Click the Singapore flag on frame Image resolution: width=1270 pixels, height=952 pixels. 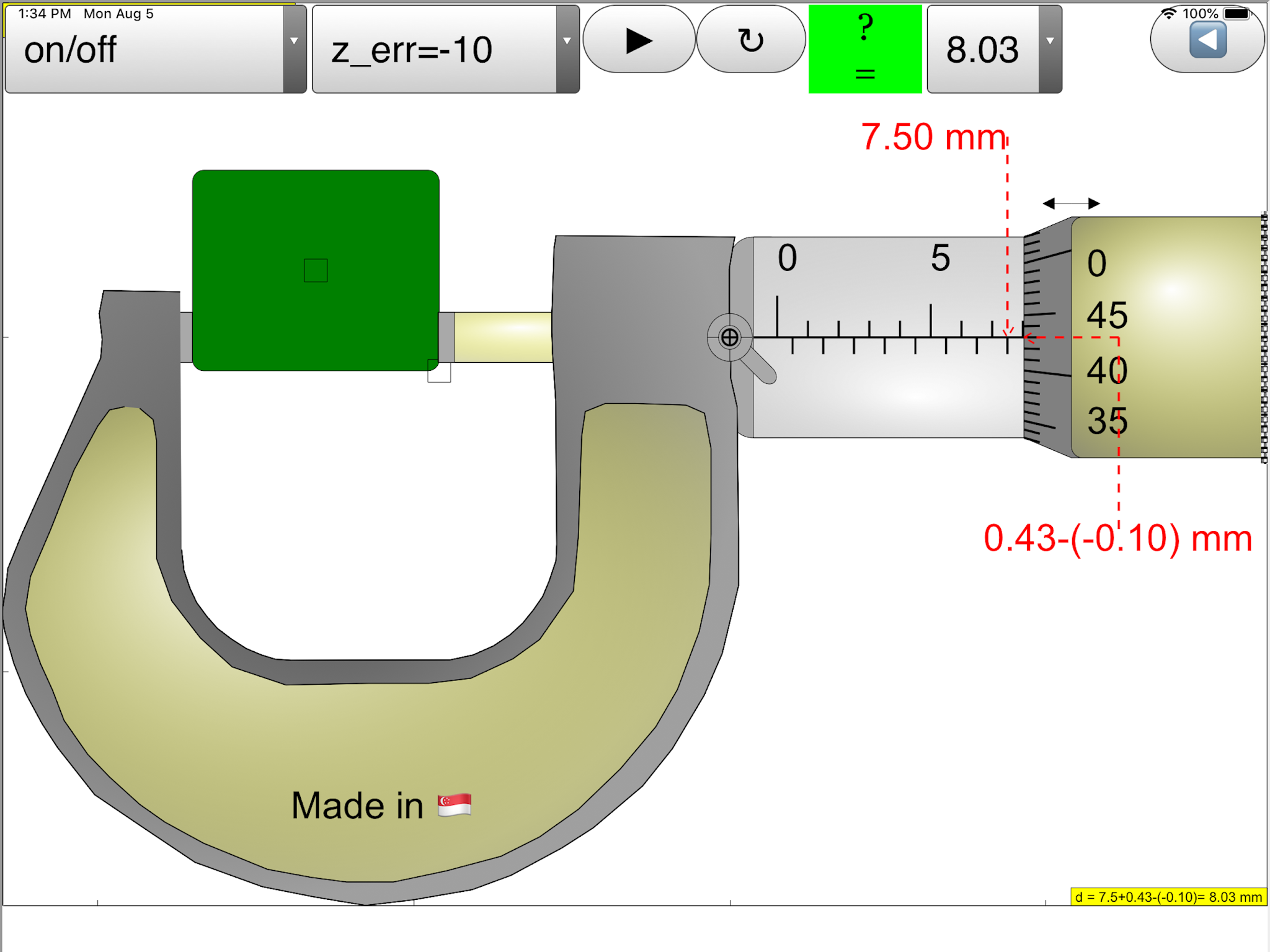455,805
